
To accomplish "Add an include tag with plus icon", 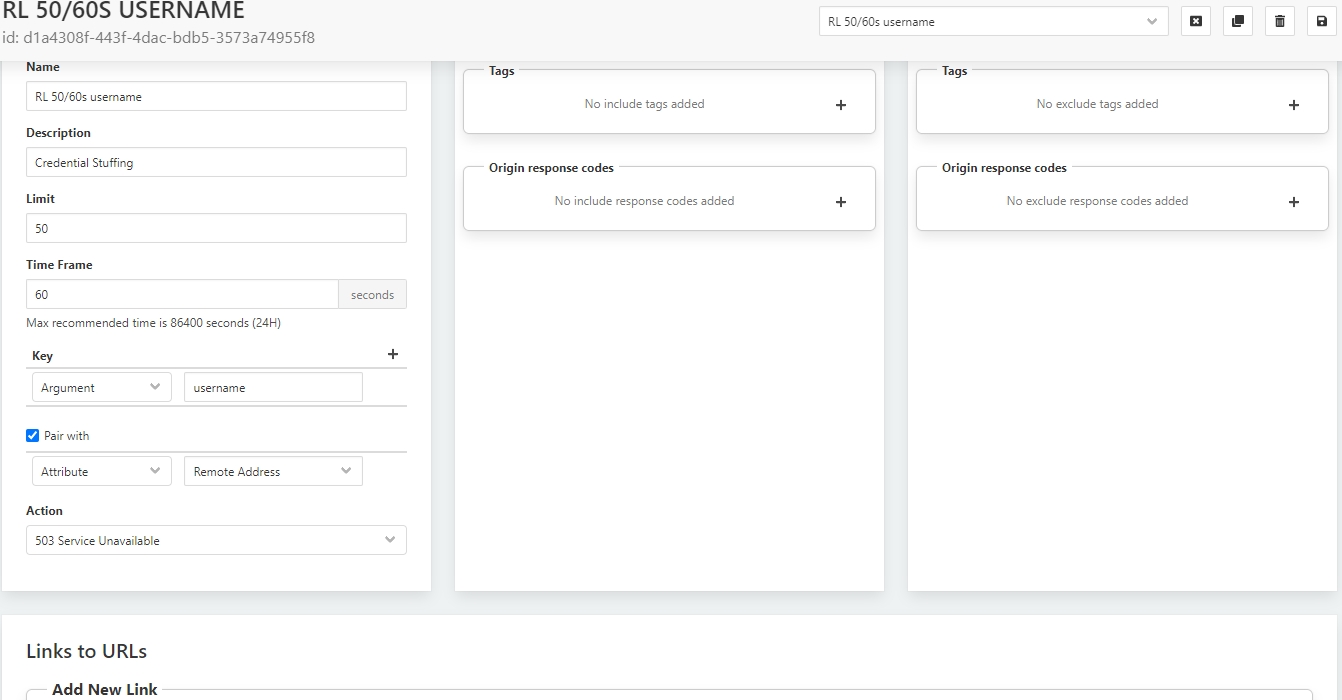I will click(840, 105).
